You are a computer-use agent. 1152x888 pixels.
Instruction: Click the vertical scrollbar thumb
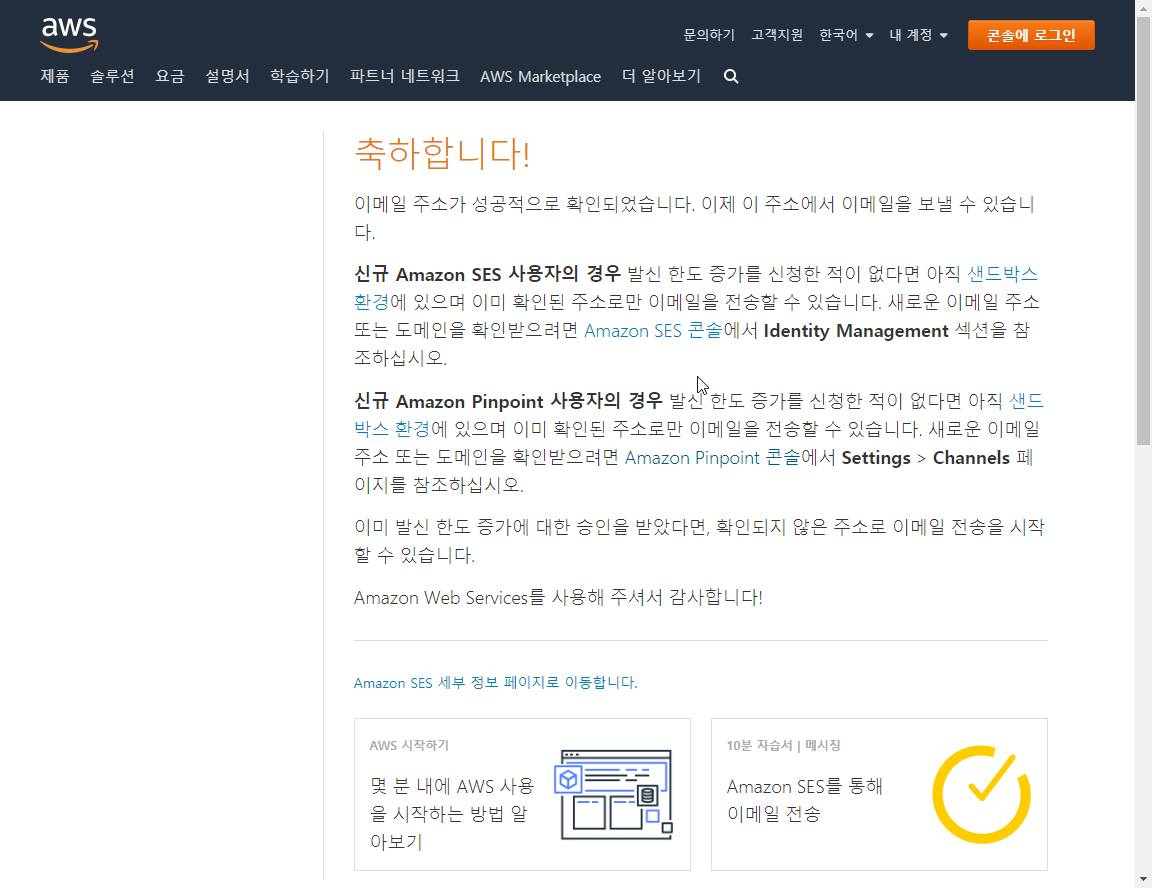1143,231
